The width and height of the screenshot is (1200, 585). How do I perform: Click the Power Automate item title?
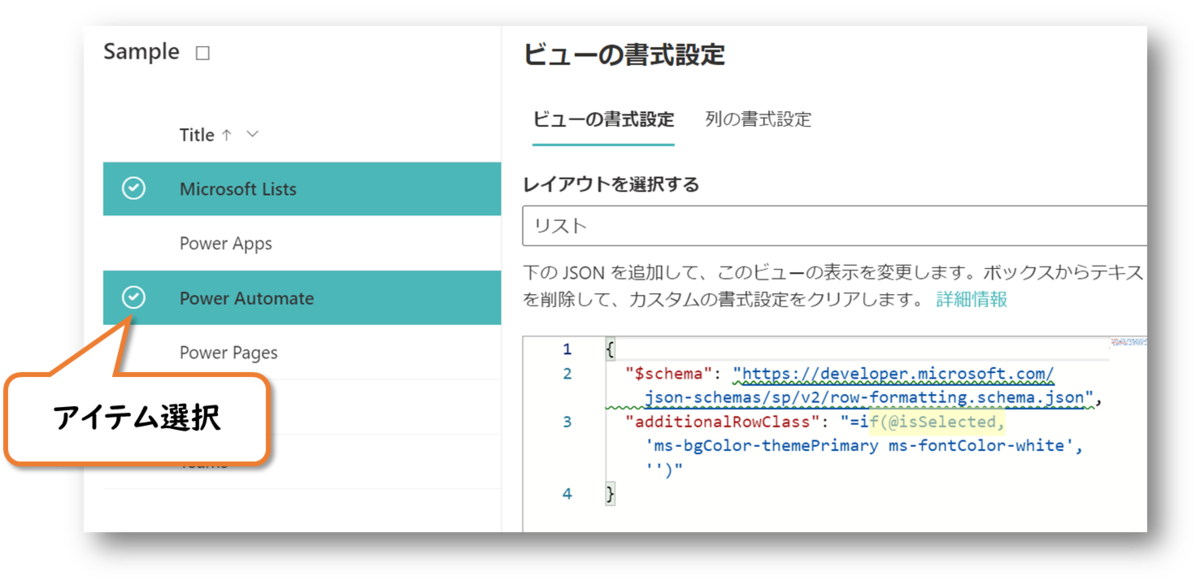pos(246,298)
